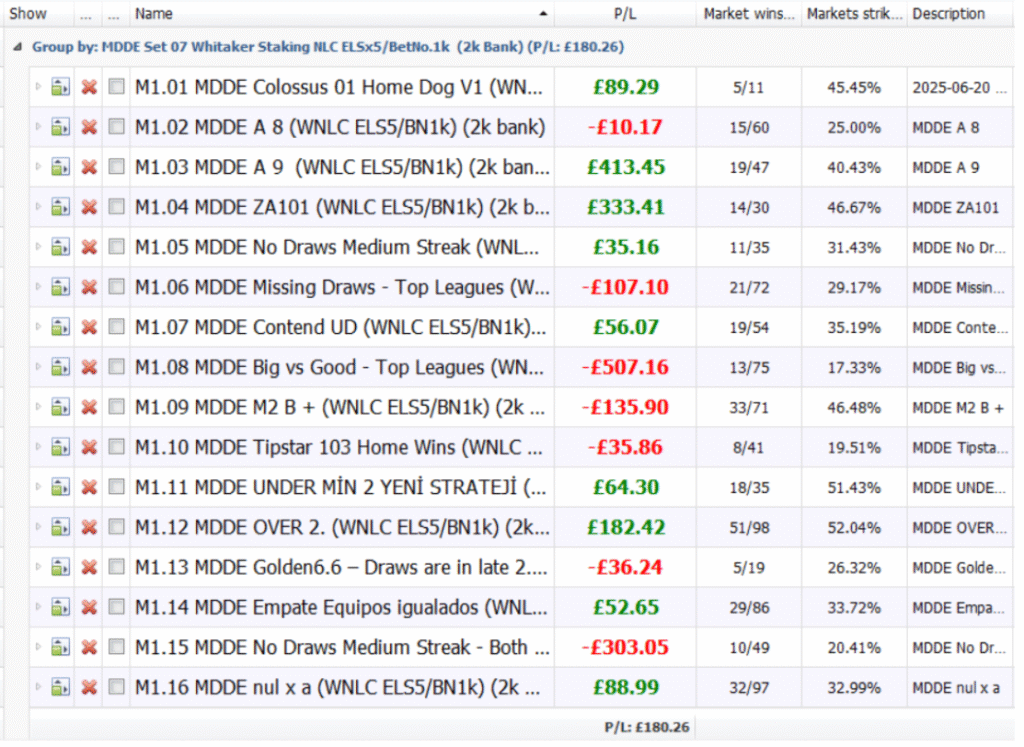
Task: Delete M1.10 Tipstar 103 Home Wins with red X
Action: tap(89, 448)
